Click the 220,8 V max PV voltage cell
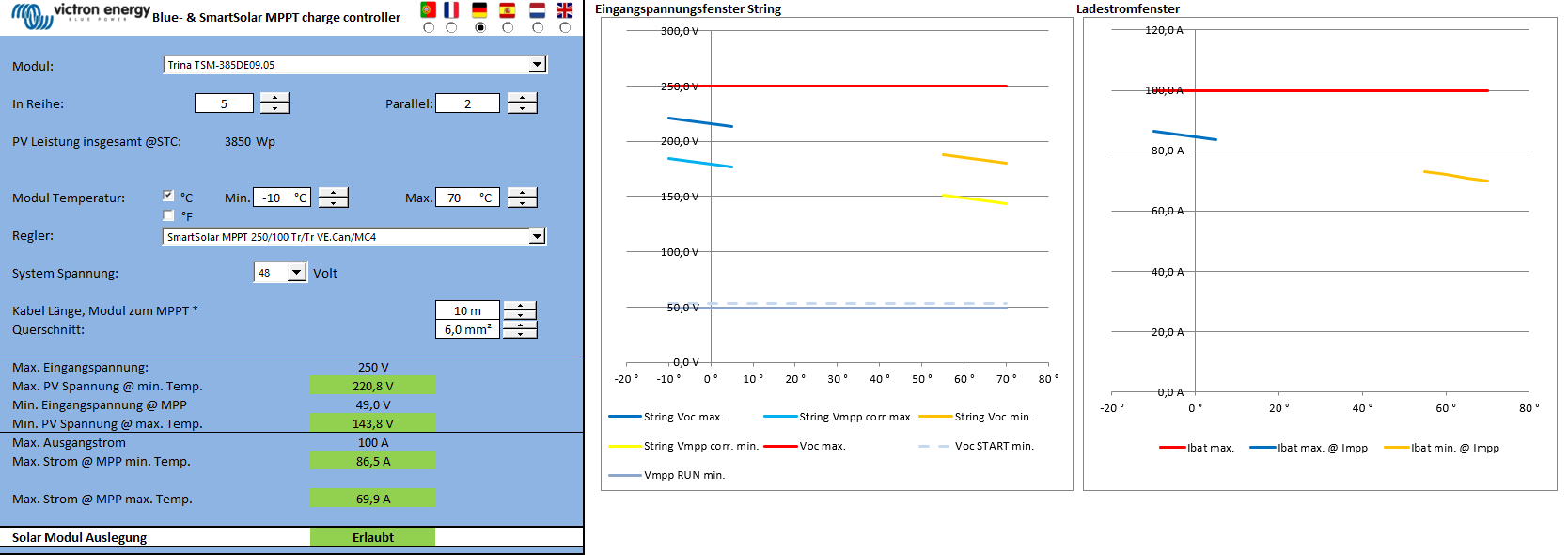1568x555 pixels. click(373, 386)
